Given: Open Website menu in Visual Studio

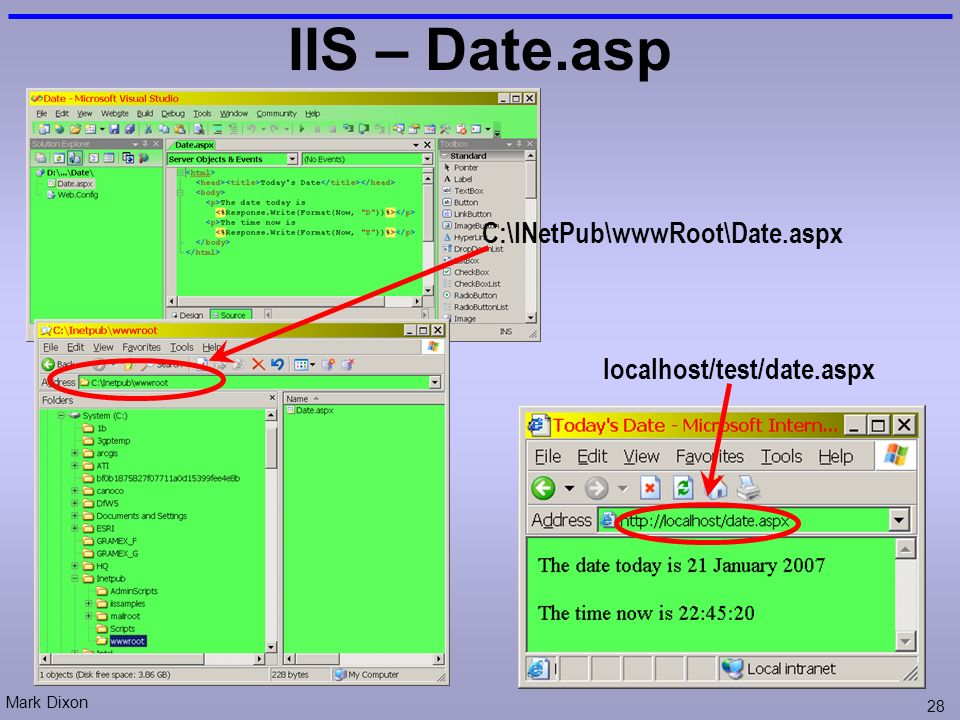Looking at the screenshot, I should (114, 114).
